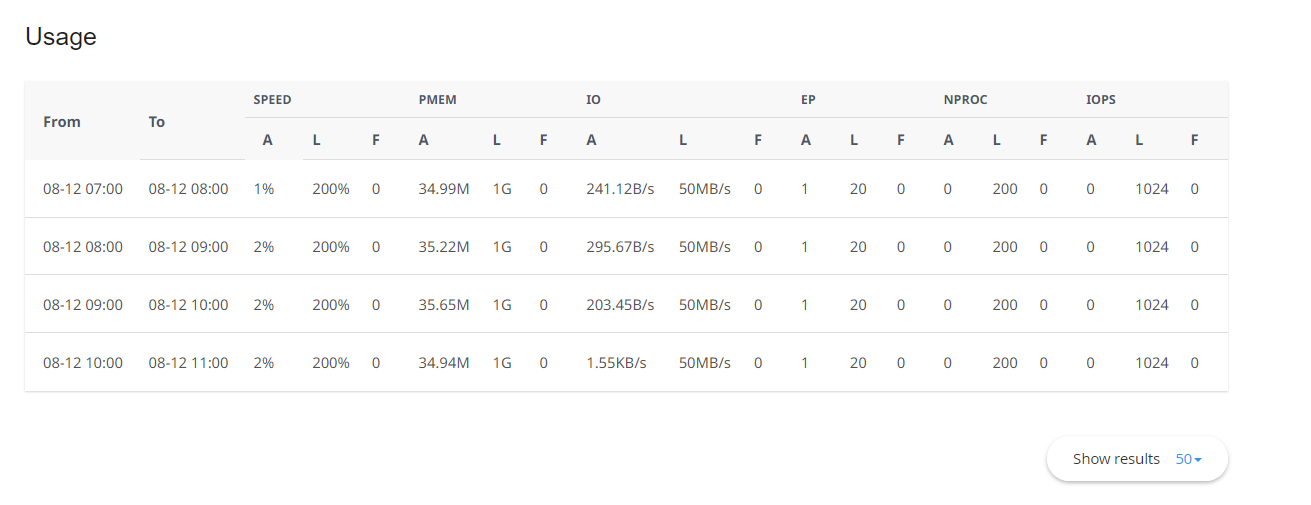
Task: Click the SPEED group header
Action: coord(272,100)
